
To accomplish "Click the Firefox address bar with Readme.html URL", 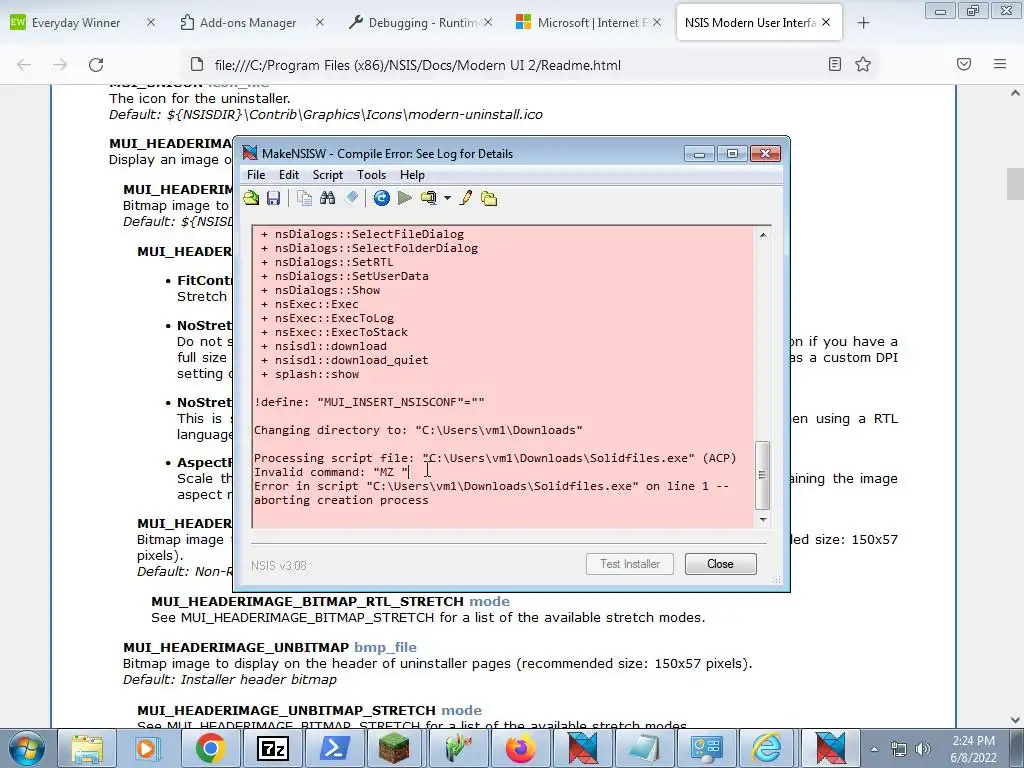I will tap(509, 65).
